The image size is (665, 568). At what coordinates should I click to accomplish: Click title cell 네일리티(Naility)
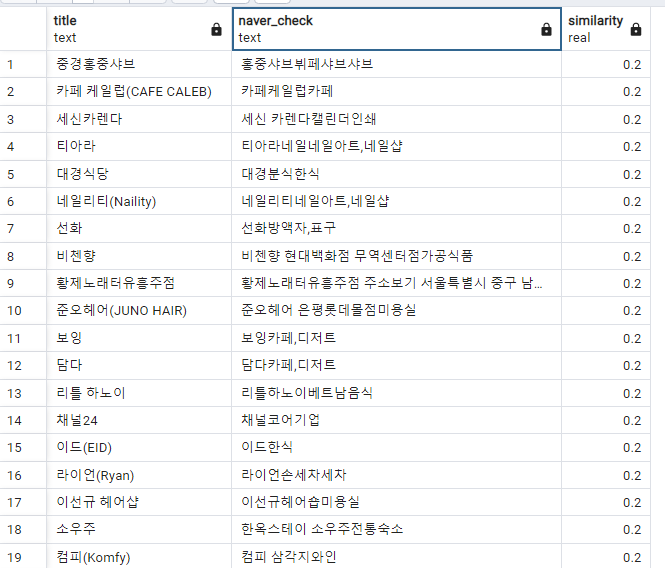(139, 201)
